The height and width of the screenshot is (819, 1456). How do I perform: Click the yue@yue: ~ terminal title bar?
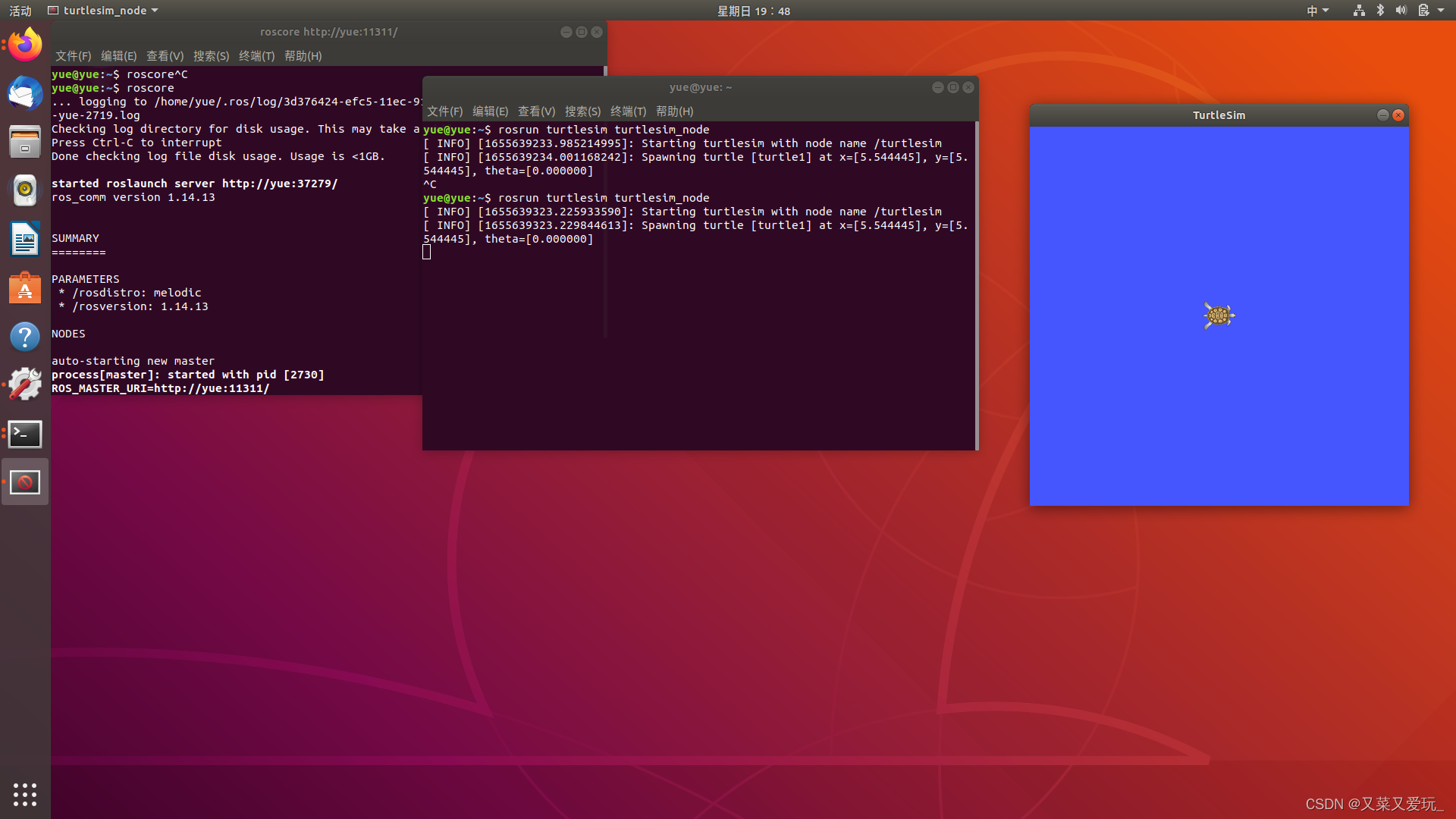[700, 88]
